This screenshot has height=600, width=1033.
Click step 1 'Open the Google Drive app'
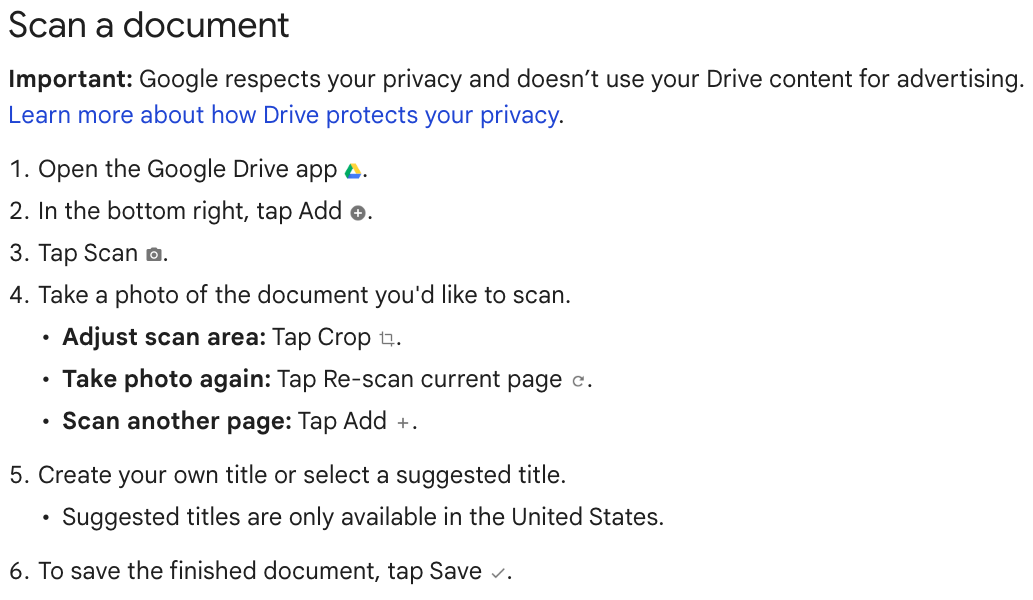pos(188,169)
